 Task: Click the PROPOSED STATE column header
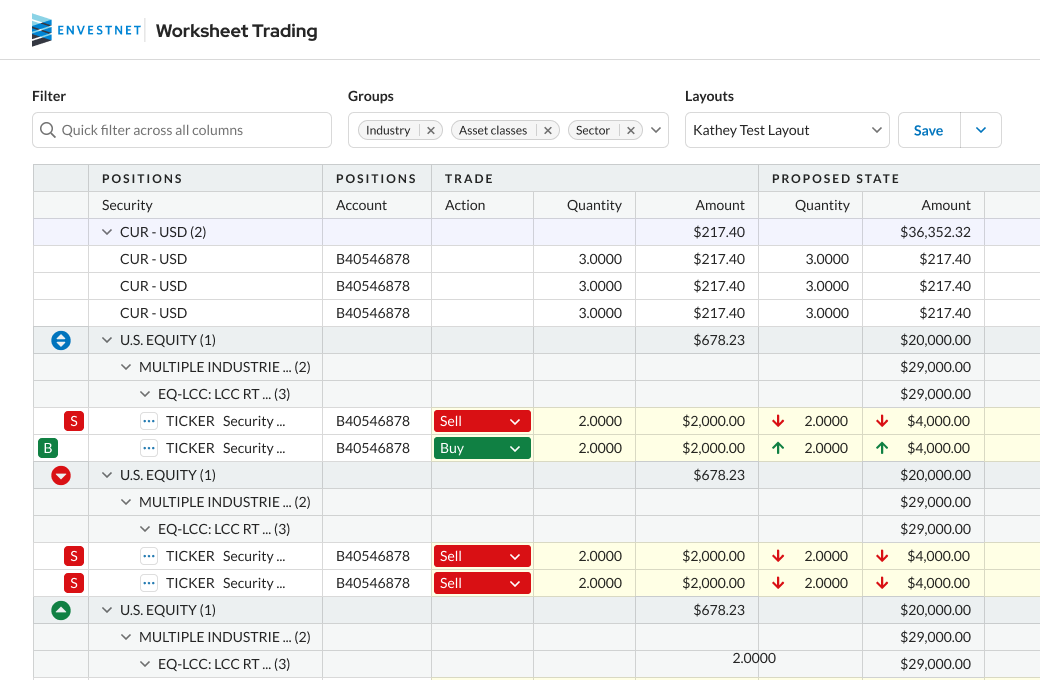(x=823, y=178)
